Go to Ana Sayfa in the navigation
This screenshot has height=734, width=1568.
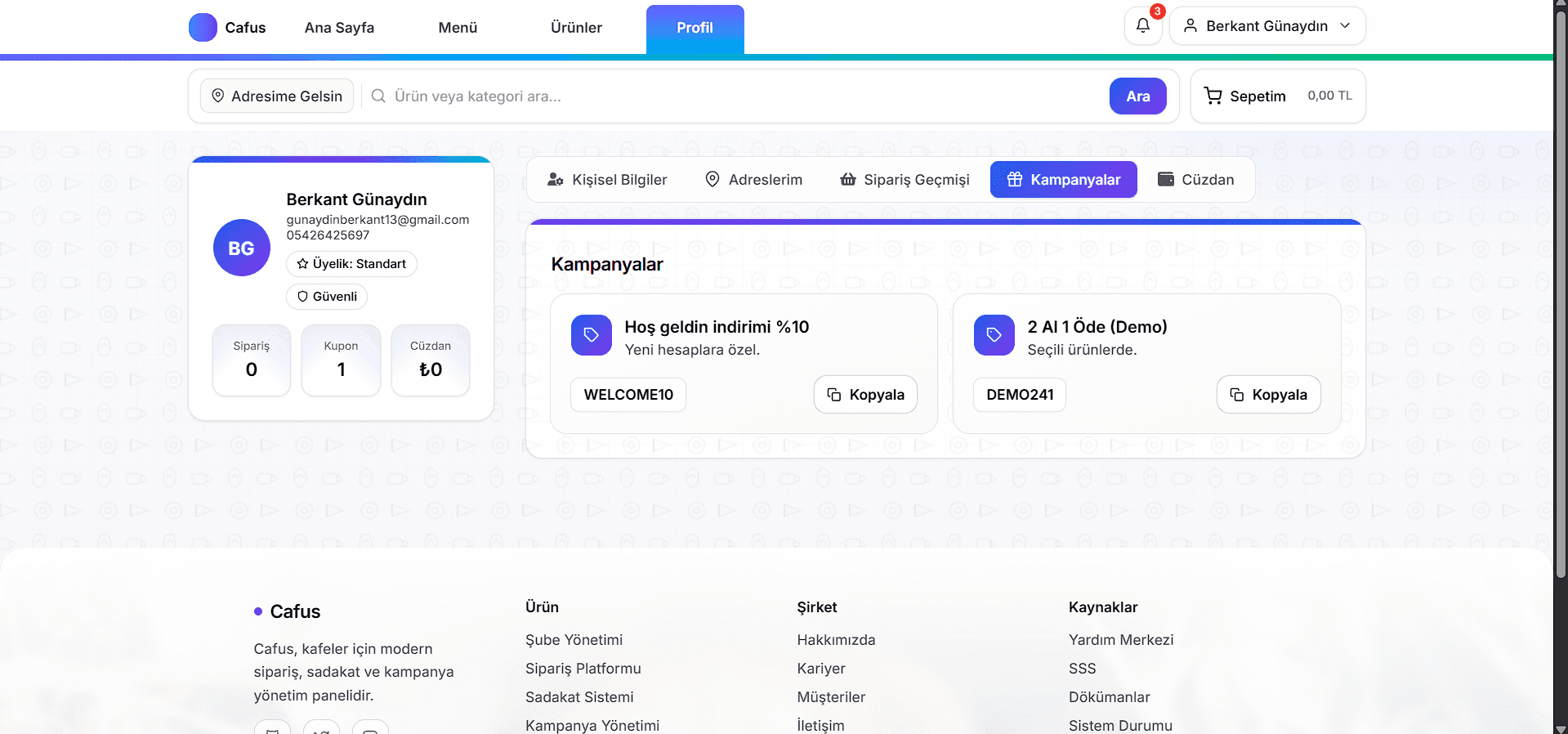coord(339,28)
